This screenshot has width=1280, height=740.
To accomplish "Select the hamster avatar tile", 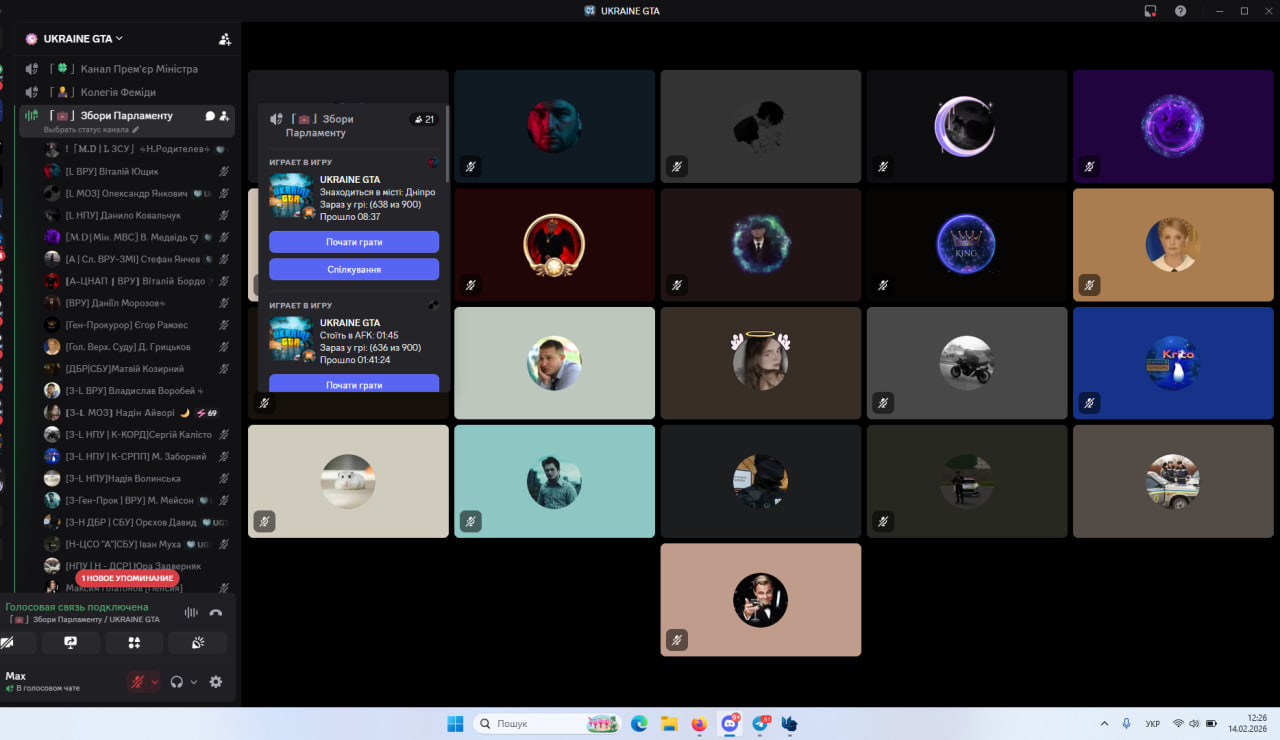I will click(x=348, y=481).
